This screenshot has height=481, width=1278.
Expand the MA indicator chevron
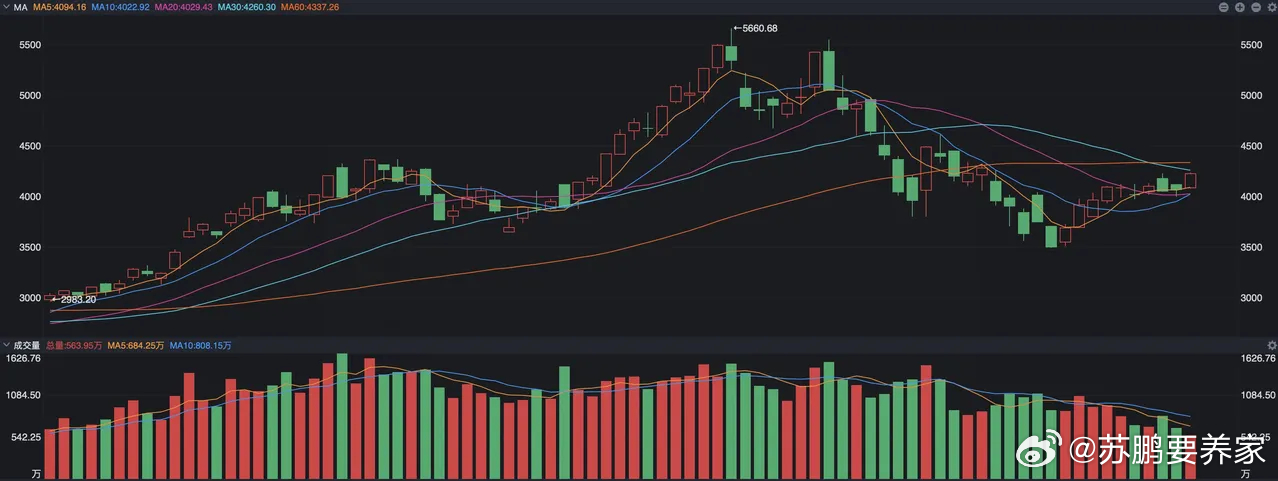tap(8, 7)
